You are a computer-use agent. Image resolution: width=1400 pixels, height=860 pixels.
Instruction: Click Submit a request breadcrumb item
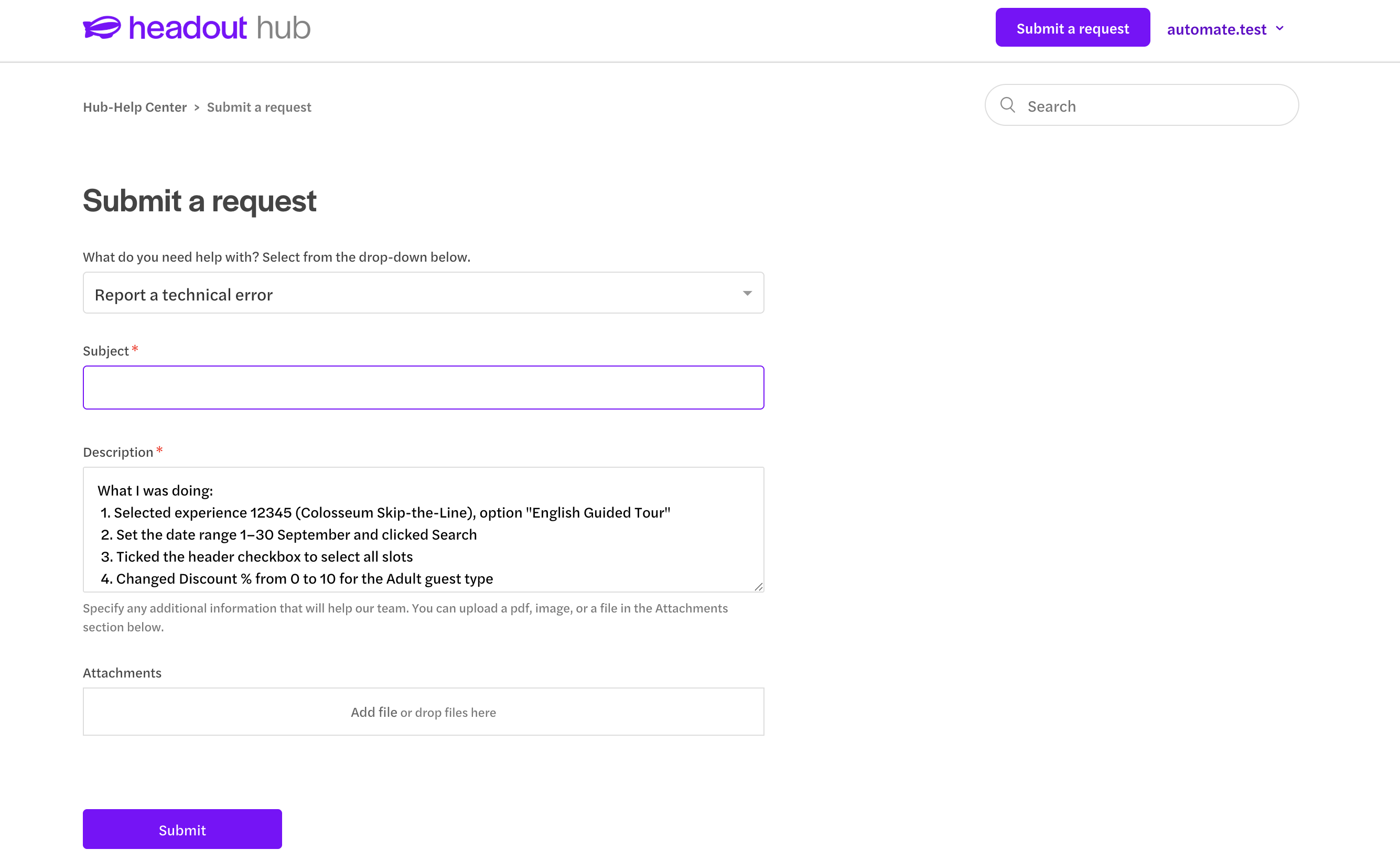259,107
